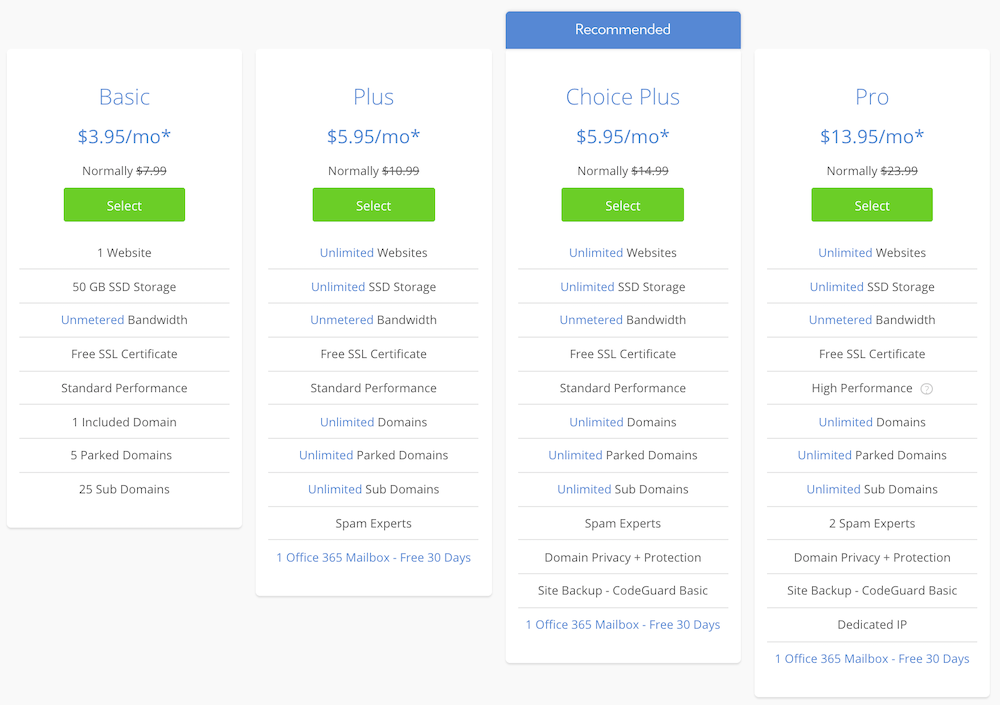Click Unlimited Websites in the Plus plan

pyautogui.click(x=374, y=253)
